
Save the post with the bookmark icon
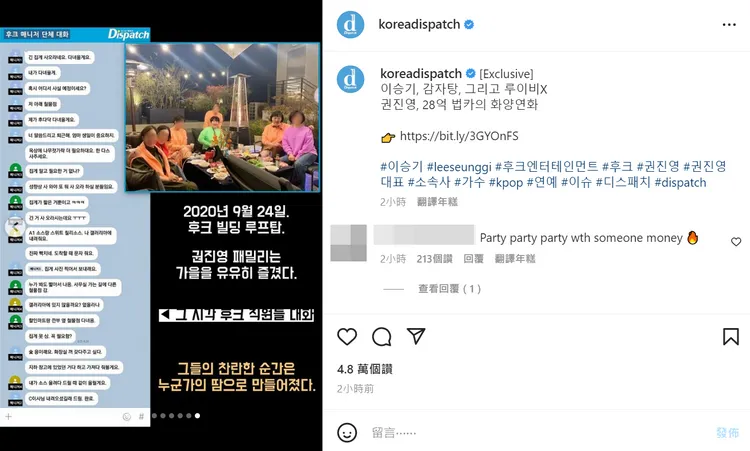(730, 337)
